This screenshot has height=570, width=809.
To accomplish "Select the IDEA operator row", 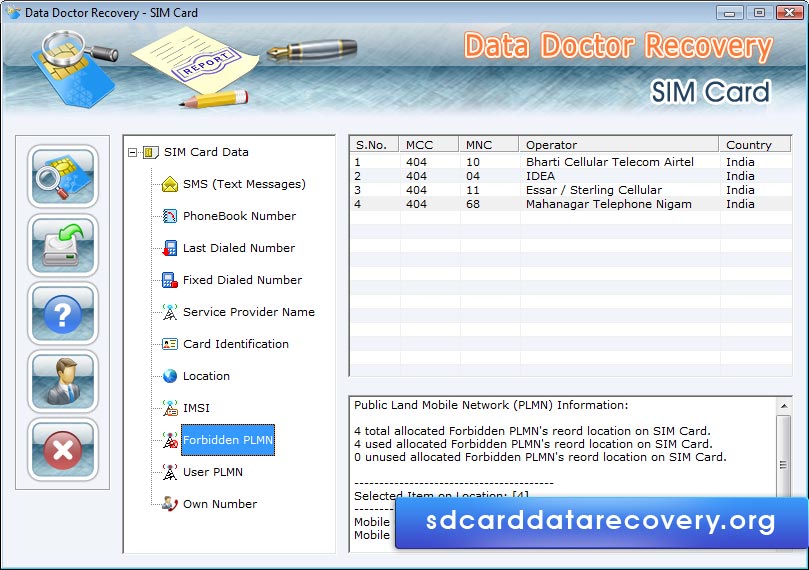I will point(571,176).
